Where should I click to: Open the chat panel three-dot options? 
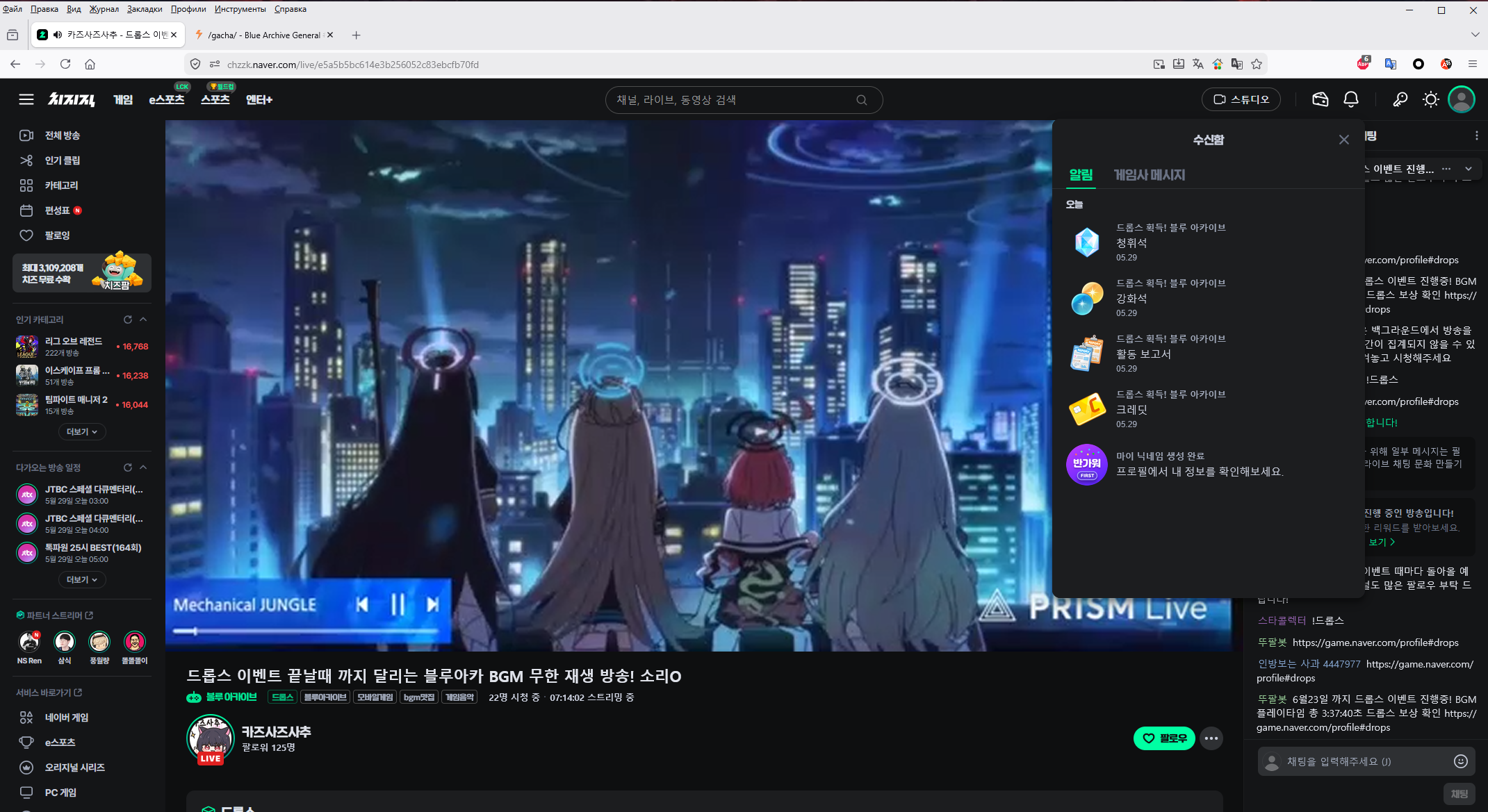click(x=1476, y=136)
